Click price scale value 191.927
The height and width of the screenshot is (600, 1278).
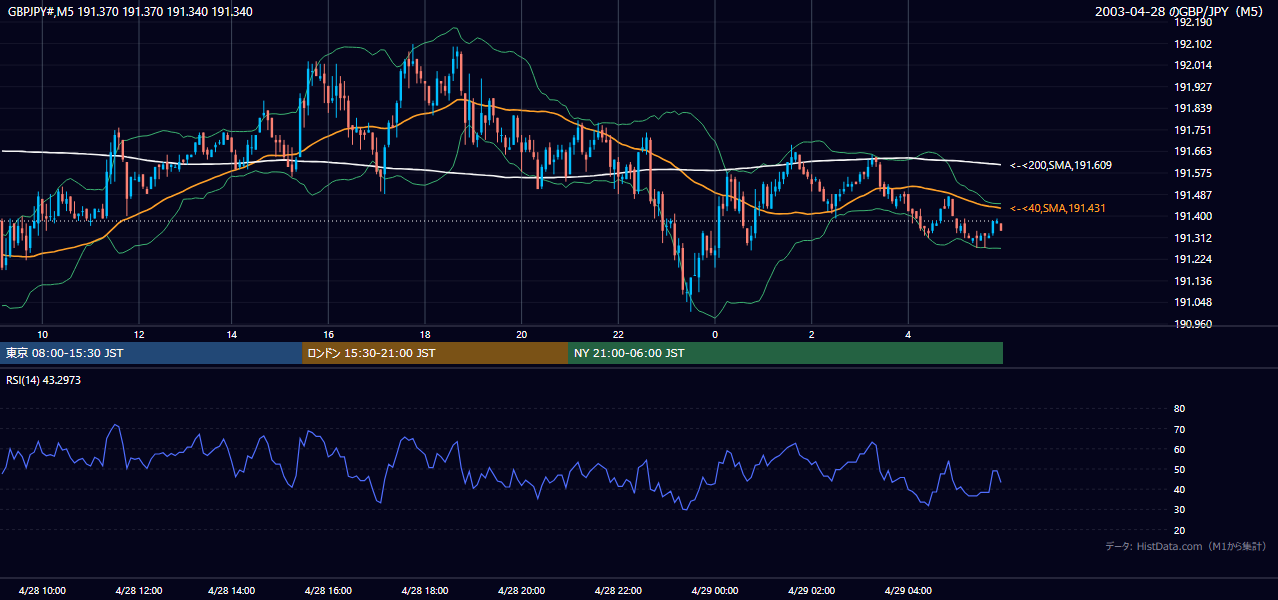pyautogui.click(x=1193, y=87)
